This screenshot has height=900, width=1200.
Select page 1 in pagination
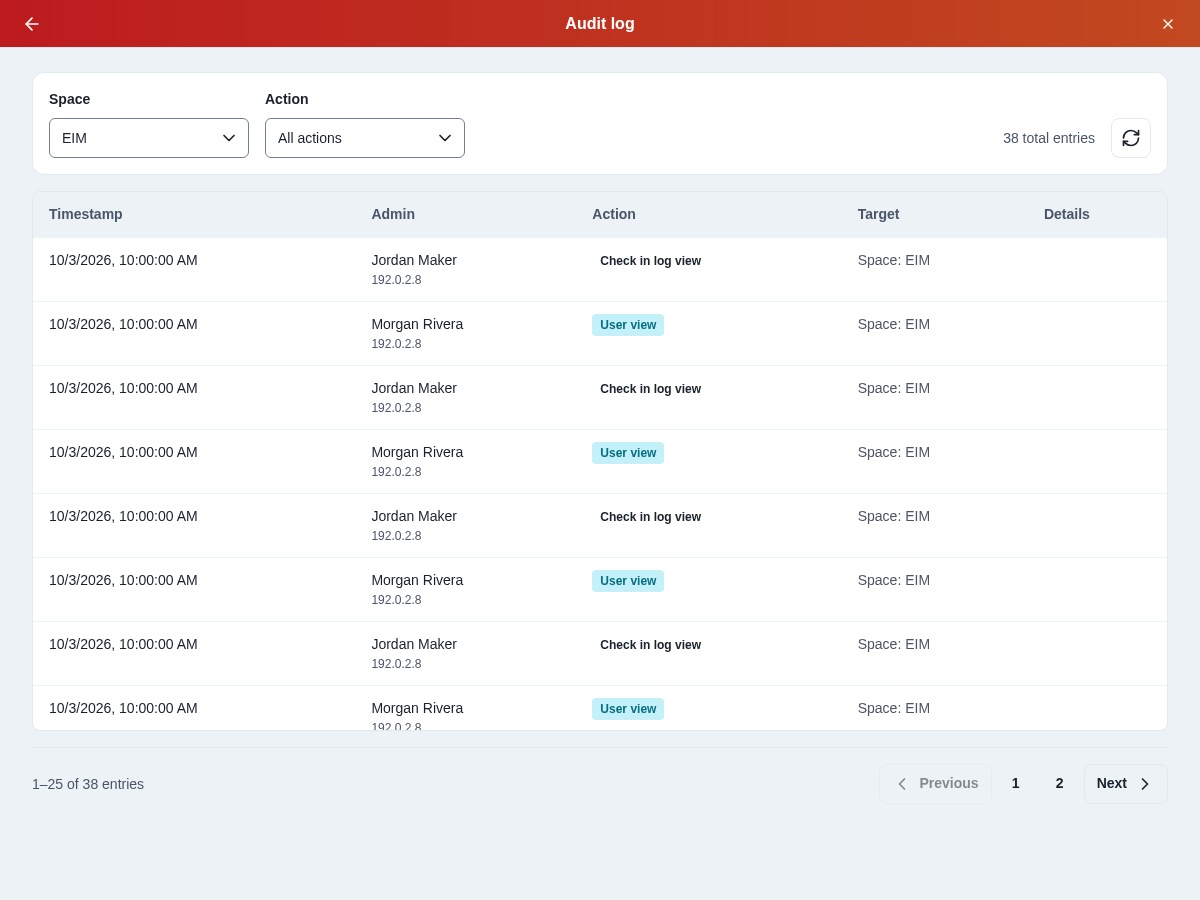(x=1016, y=784)
